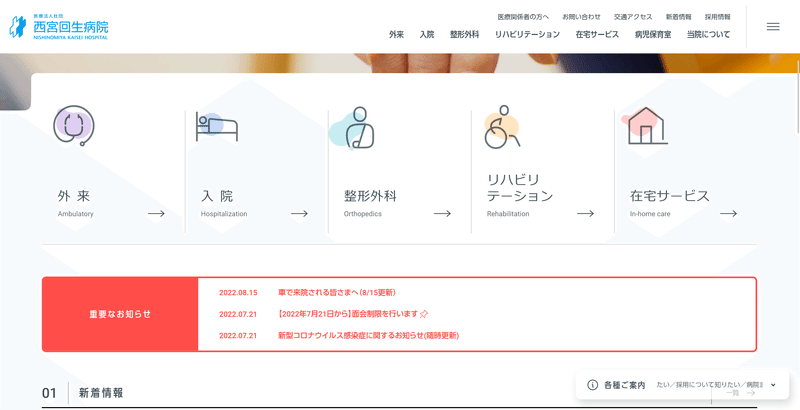Click the 整形外科 card title
The image size is (800, 410).
click(x=370, y=196)
